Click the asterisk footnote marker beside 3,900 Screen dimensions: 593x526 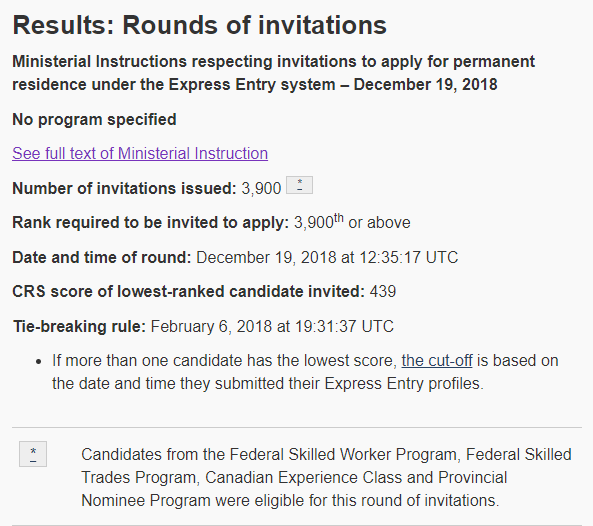point(299,185)
